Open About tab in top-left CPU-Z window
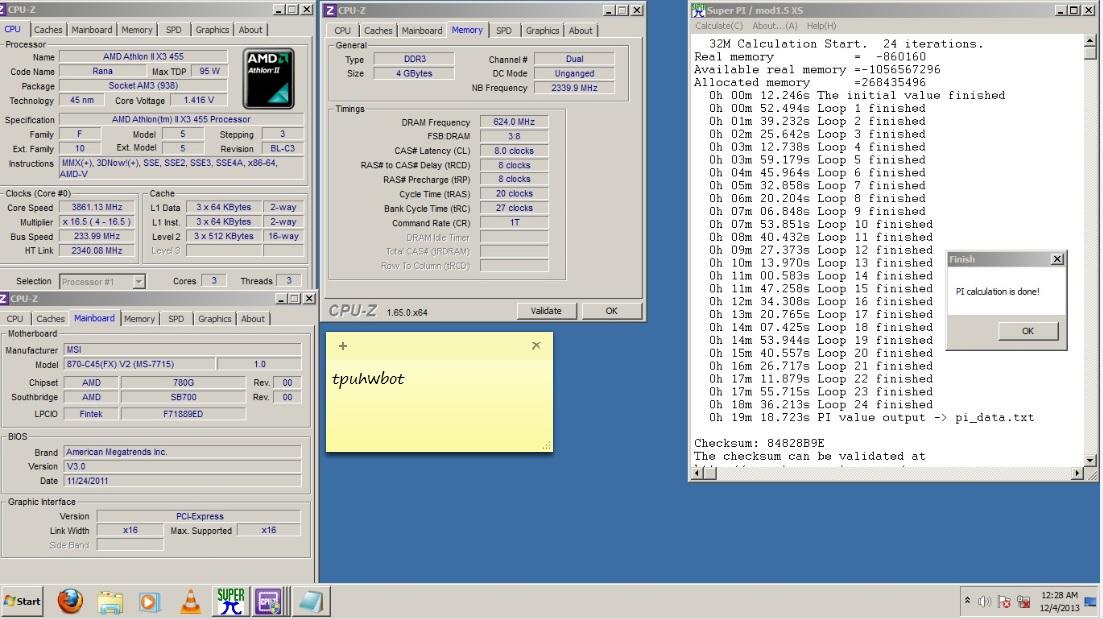 pos(250,30)
